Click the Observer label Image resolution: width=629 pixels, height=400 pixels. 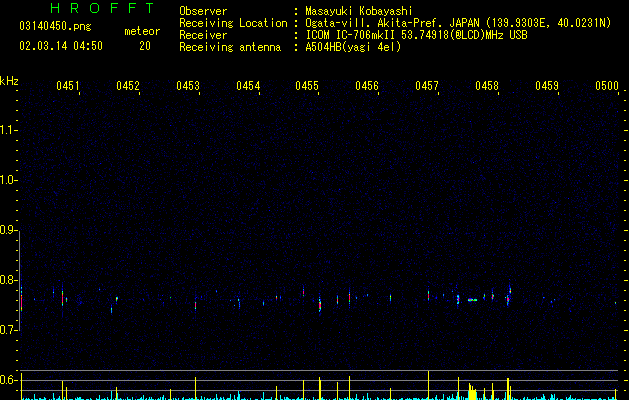click(x=203, y=11)
